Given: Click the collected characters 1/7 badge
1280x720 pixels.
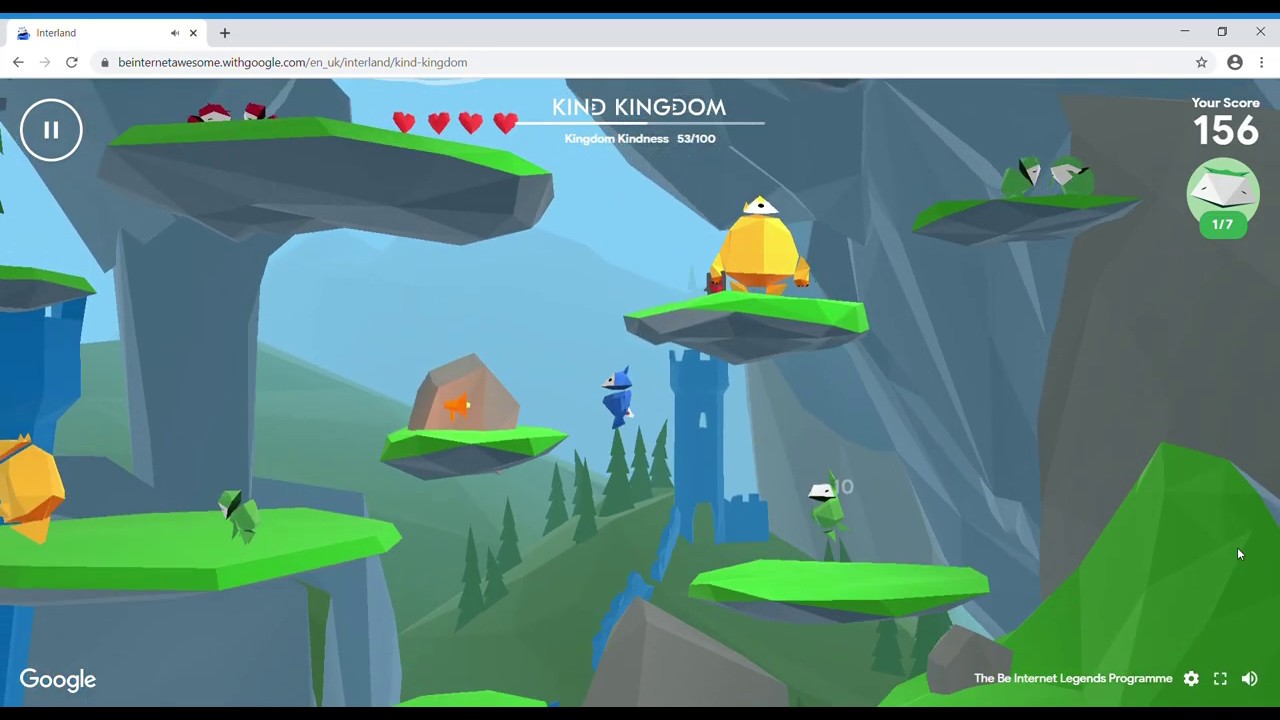Looking at the screenshot, I should pos(1222,199).
